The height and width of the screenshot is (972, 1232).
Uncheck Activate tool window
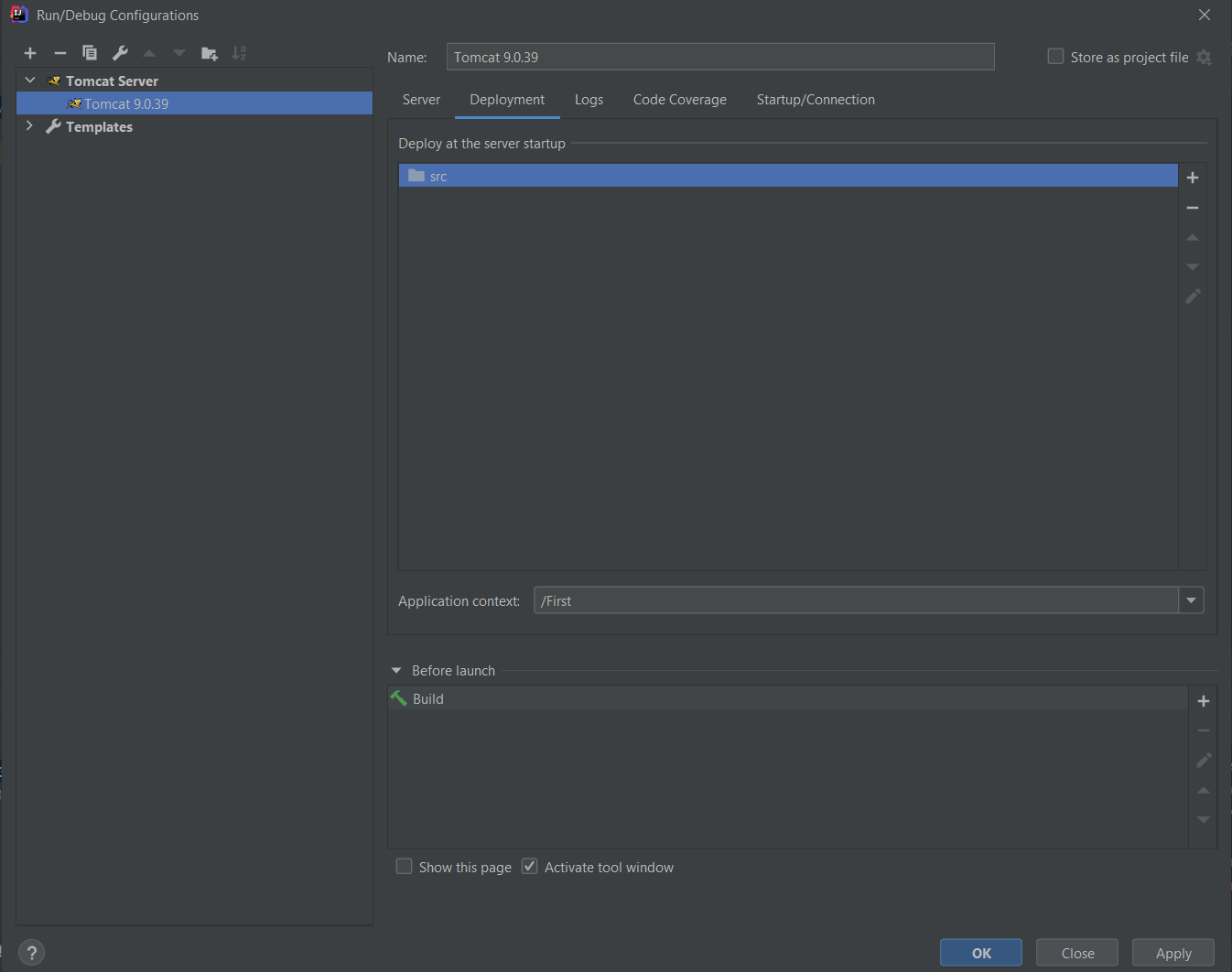[x=529, y=867]
